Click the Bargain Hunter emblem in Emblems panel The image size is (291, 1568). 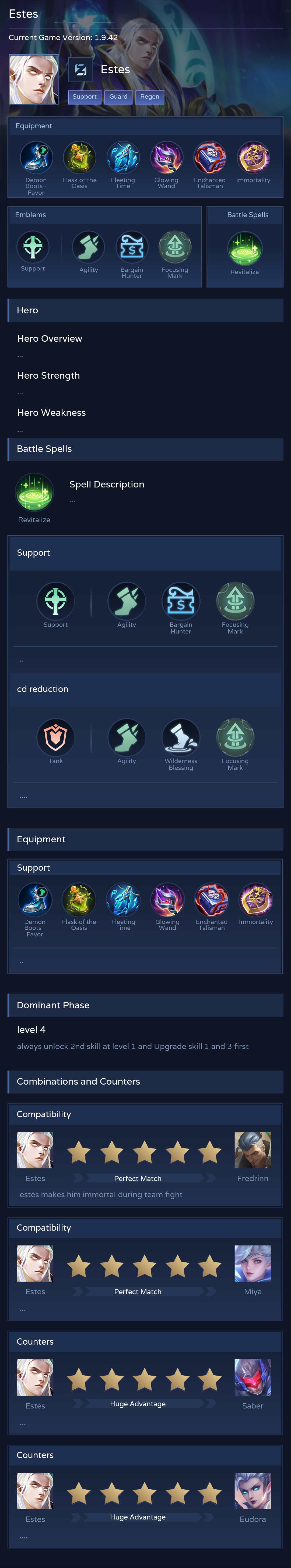point(132,247)
